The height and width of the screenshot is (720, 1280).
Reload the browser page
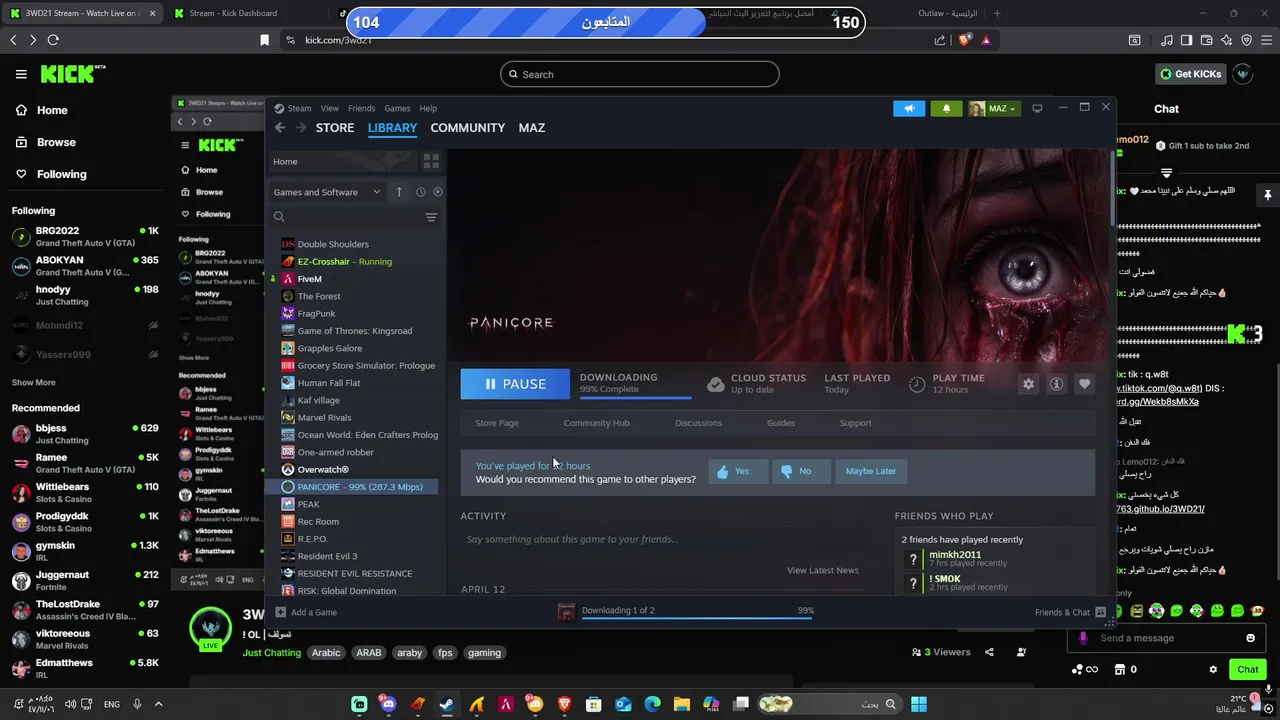pos(53,40)
